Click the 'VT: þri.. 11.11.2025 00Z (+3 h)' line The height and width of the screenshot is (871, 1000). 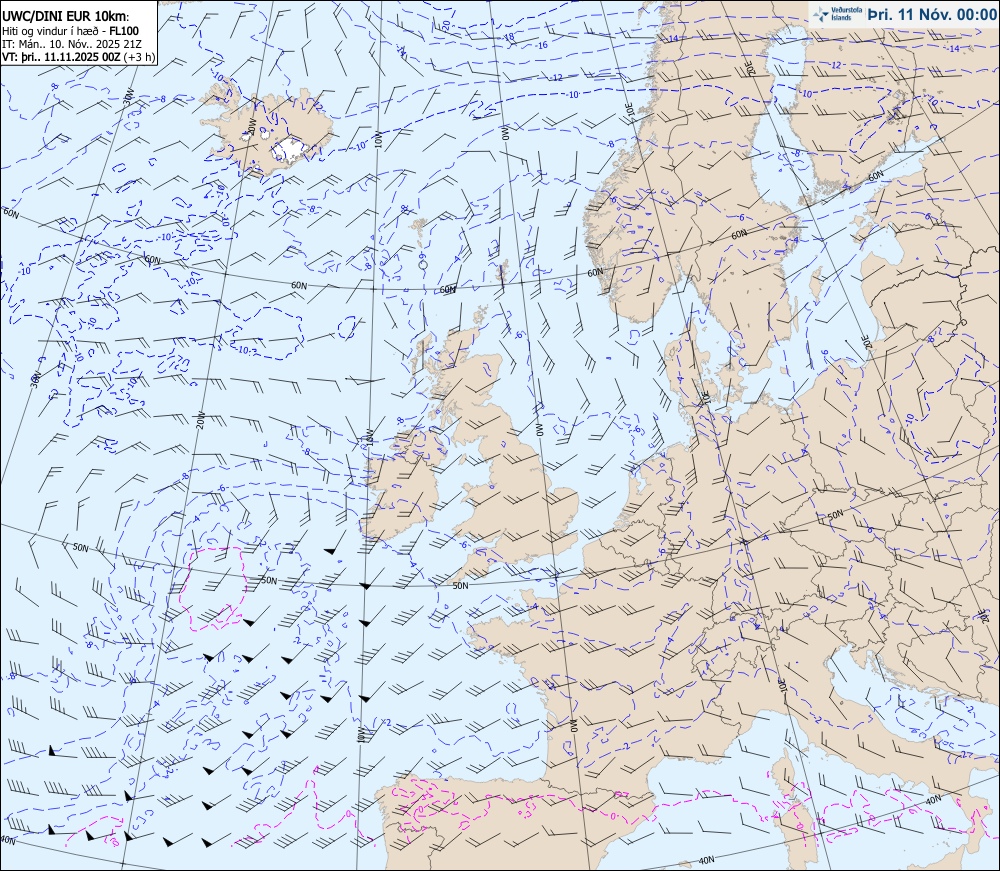click(x=78, y=57)
